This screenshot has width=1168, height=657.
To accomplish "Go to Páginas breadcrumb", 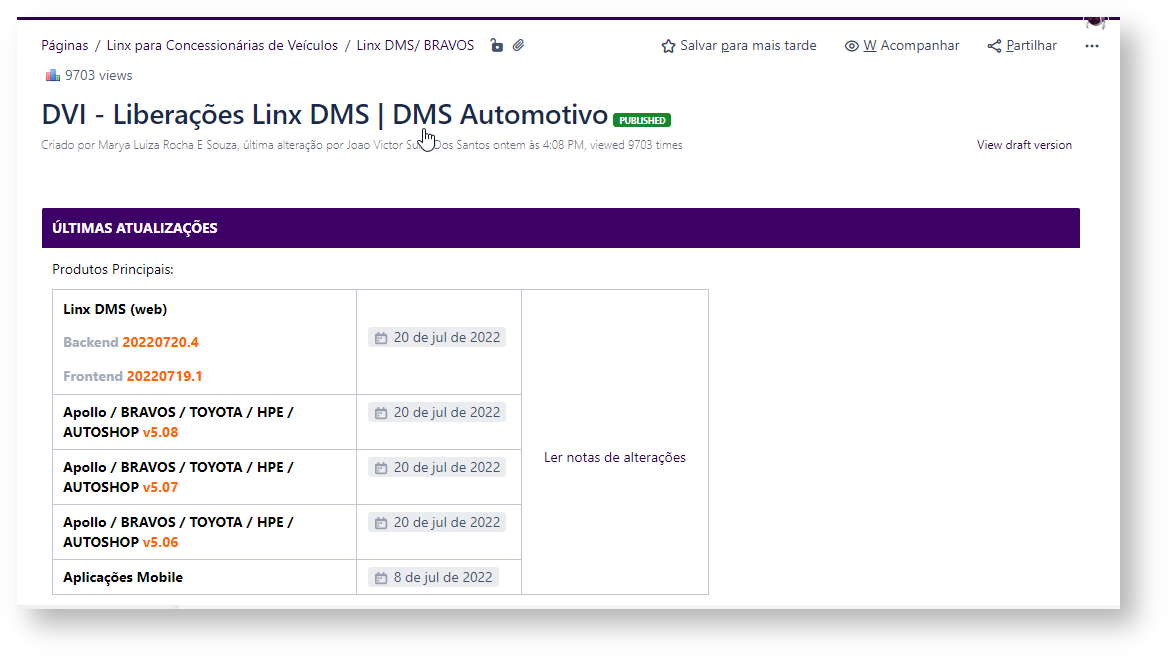I will click(x=65, y=45).
